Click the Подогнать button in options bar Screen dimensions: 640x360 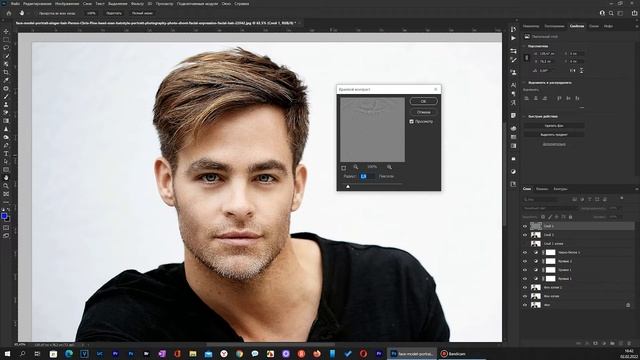tap(114, 13)
